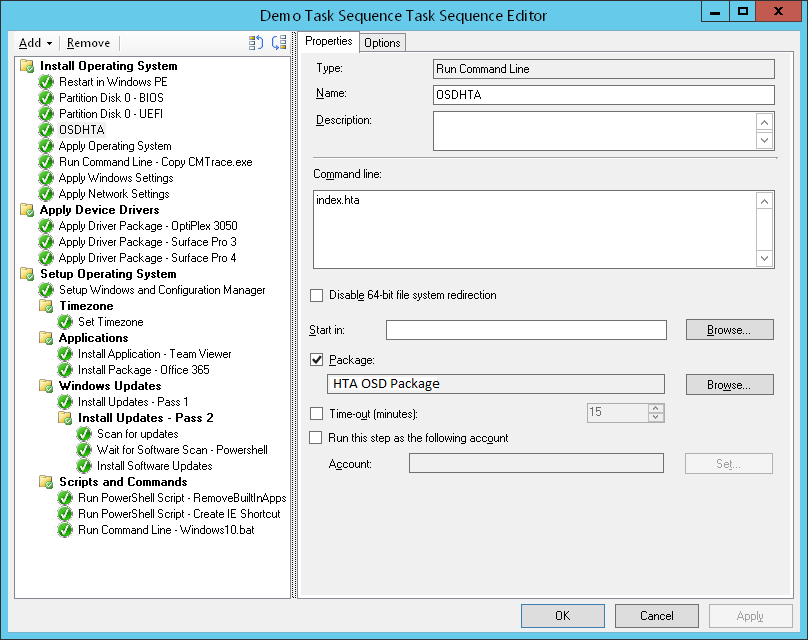Select Run Command Line - Windows10.bat step

(166, 530)
